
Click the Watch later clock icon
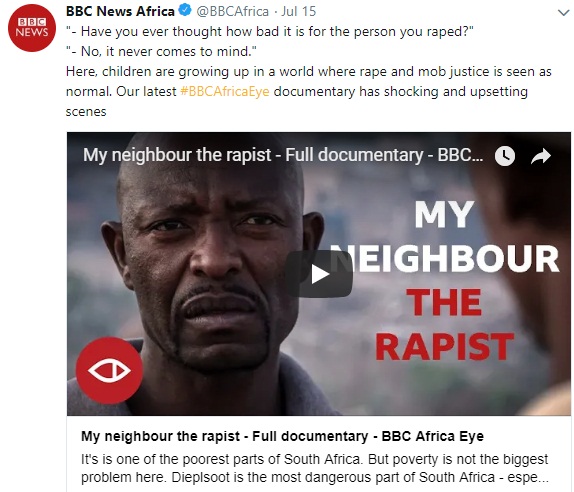click(505, 156)
